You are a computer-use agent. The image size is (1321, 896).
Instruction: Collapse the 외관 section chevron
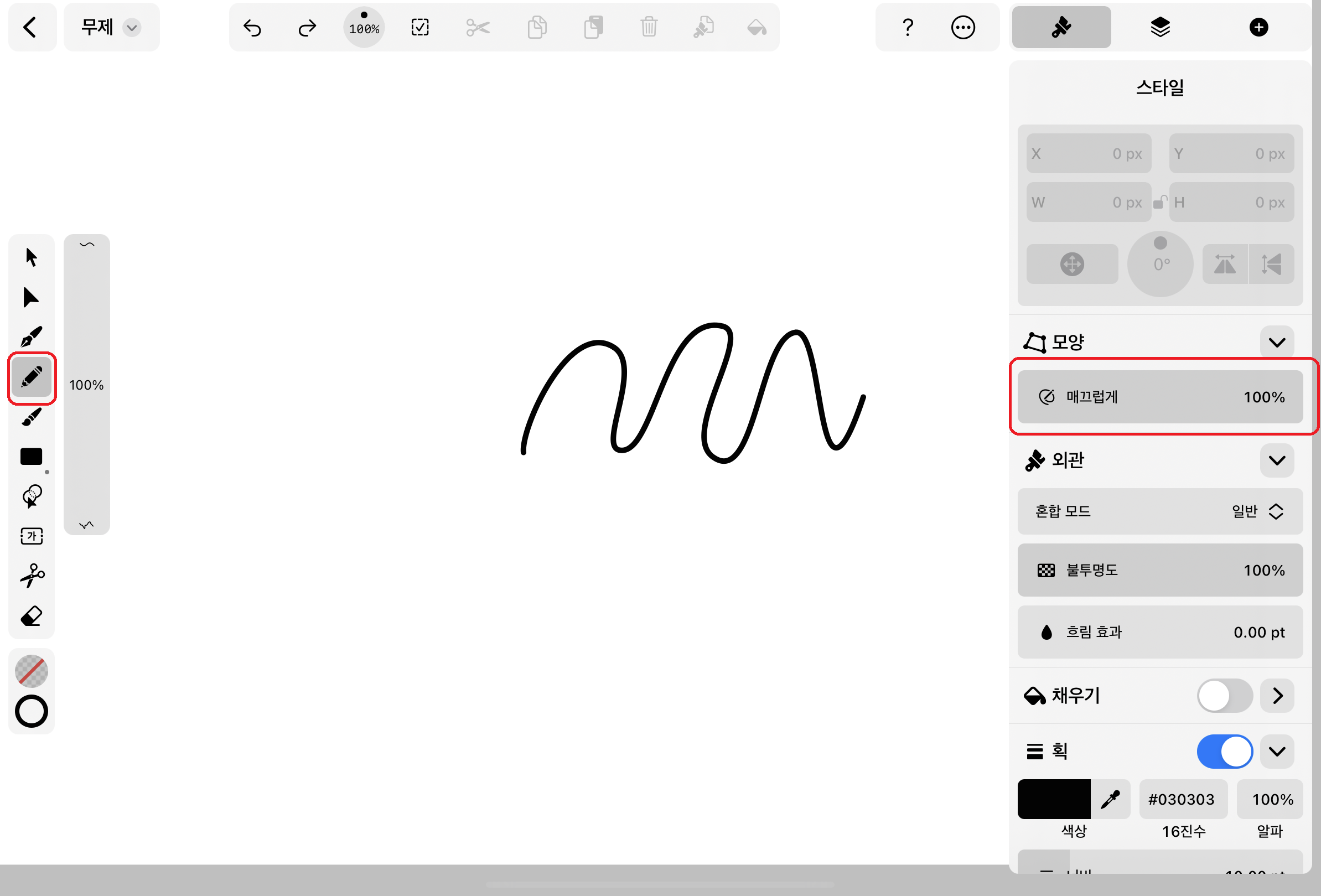coord(1277,460)
